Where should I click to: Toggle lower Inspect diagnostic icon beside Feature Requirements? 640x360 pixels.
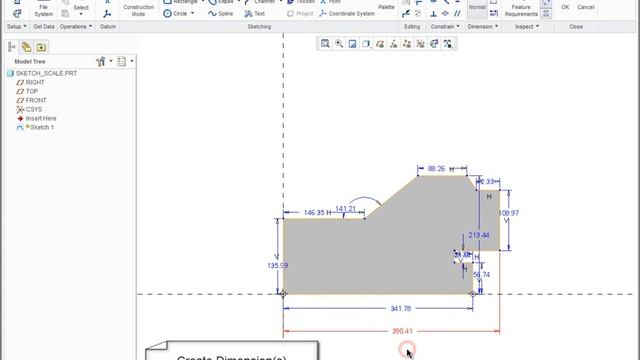546,14
